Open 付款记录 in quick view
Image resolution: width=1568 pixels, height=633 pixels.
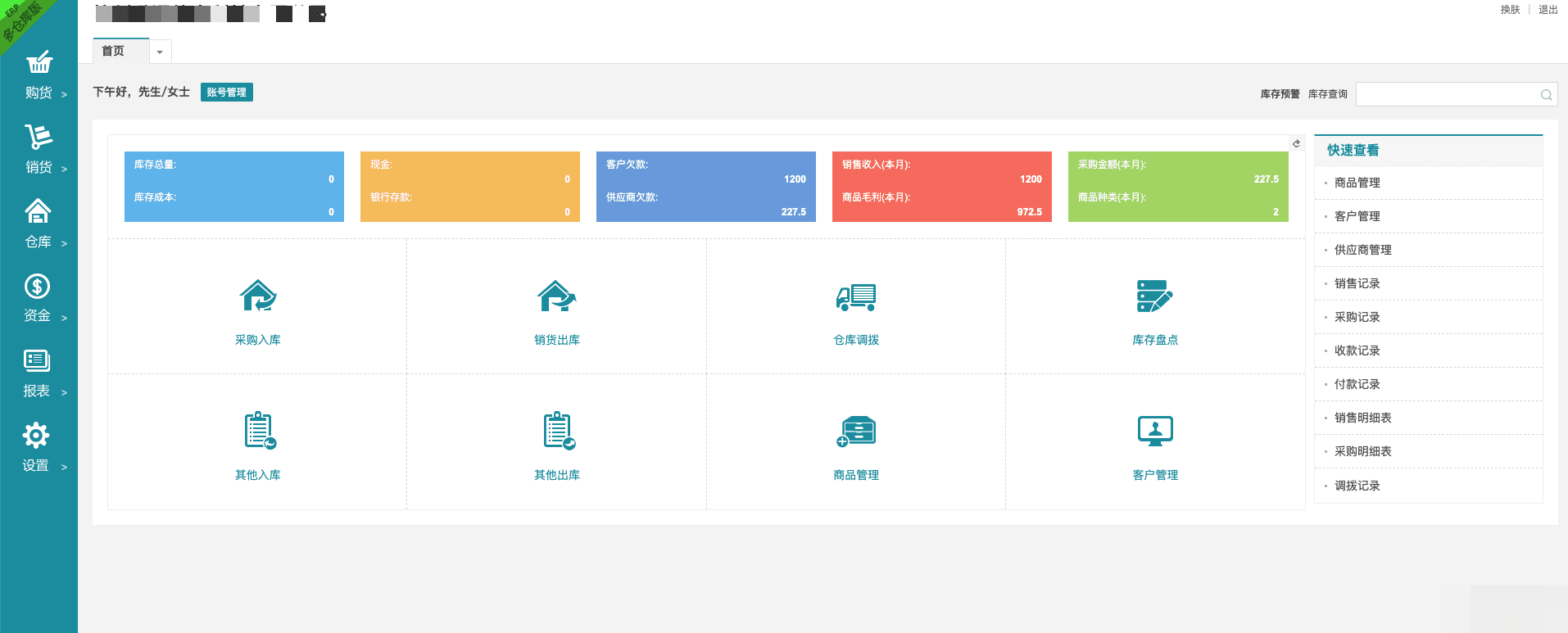coord(1357,384)
